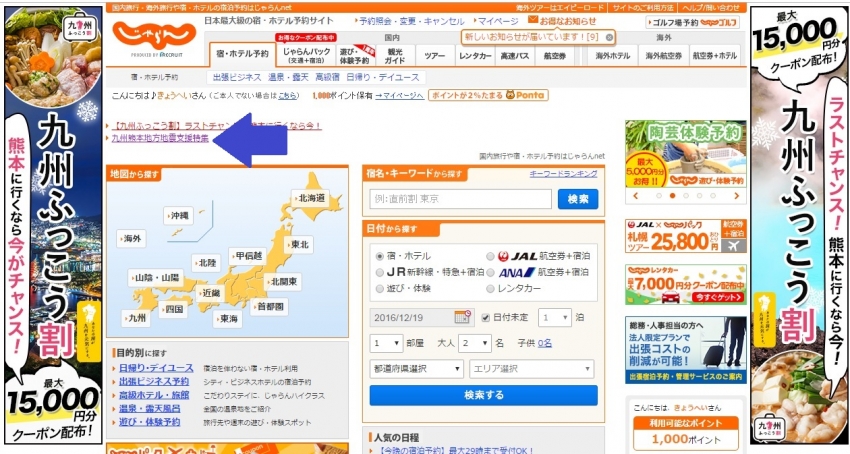850x454 pixels.
Task: Open 予約照会・変更・キャンセル link
Action: (412, 21)
